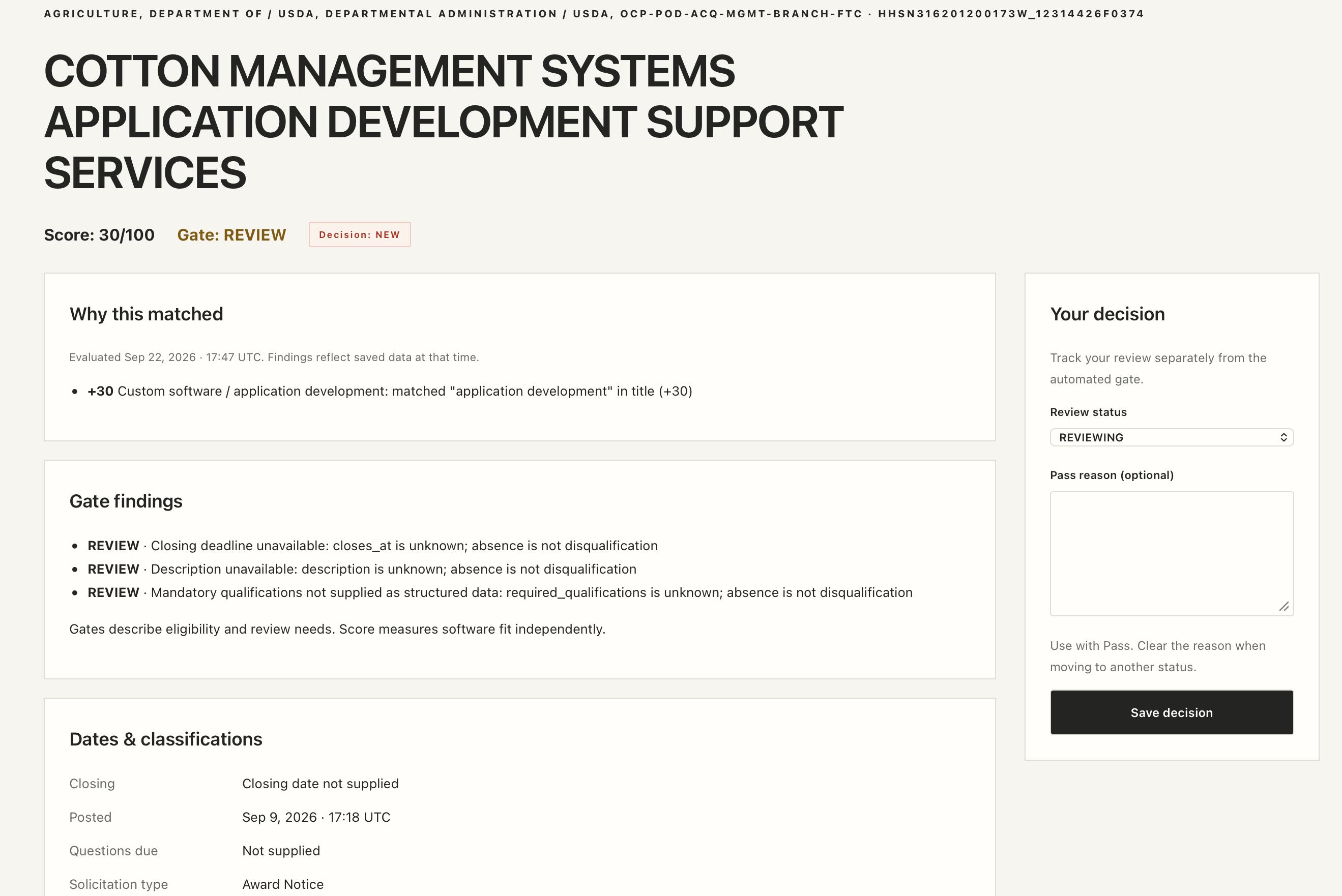The width and height of the screenshot is (1342, 896).
Task: Click the Decision: NEW badge
Action: pyautogui.click(x=360, y=234)
